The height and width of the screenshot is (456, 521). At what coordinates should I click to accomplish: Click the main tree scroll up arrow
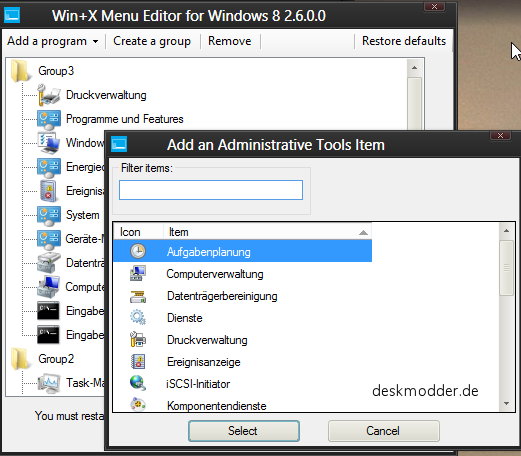[x=414, y=68]
